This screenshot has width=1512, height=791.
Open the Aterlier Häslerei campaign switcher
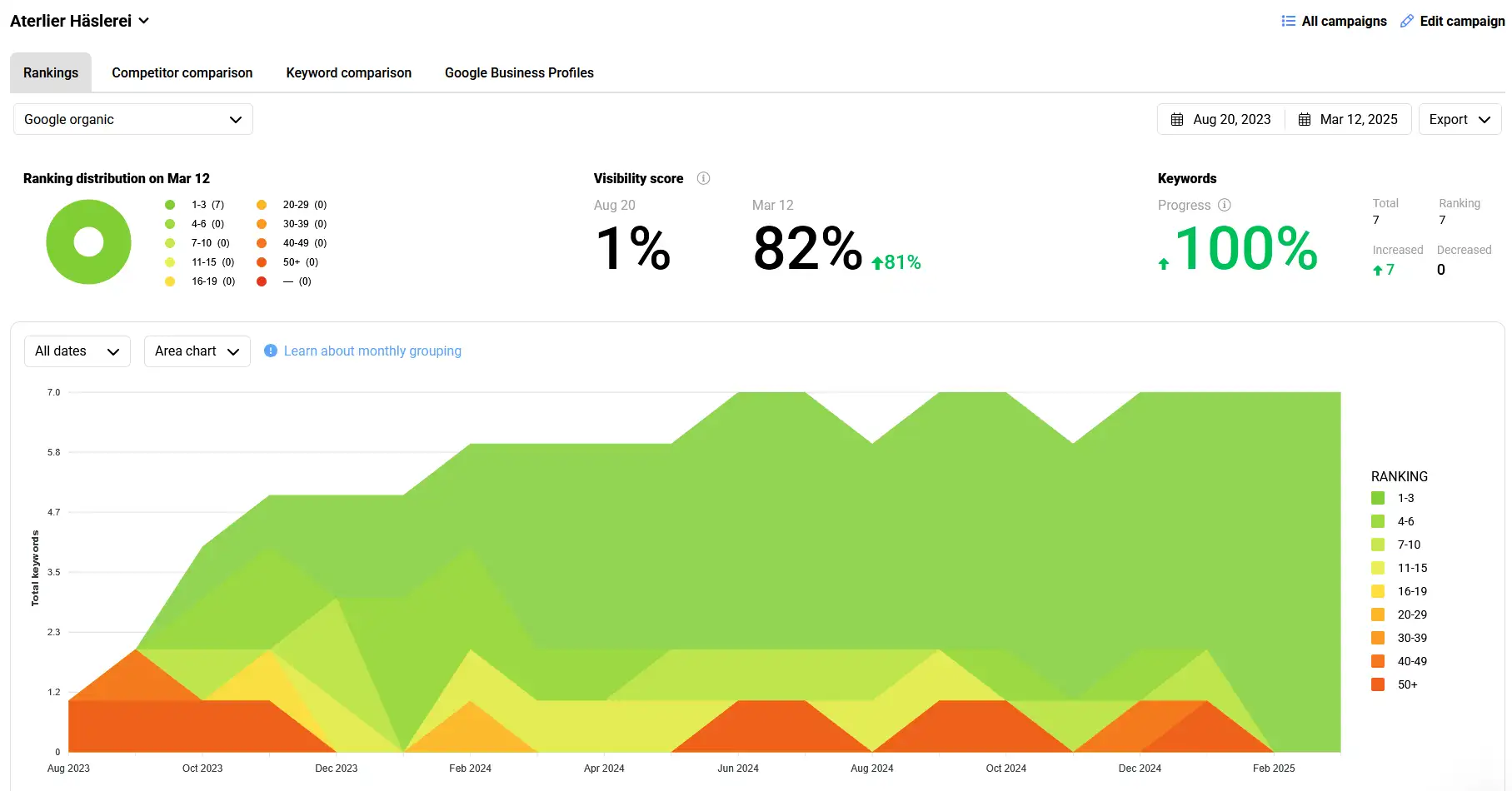(80, 21)
